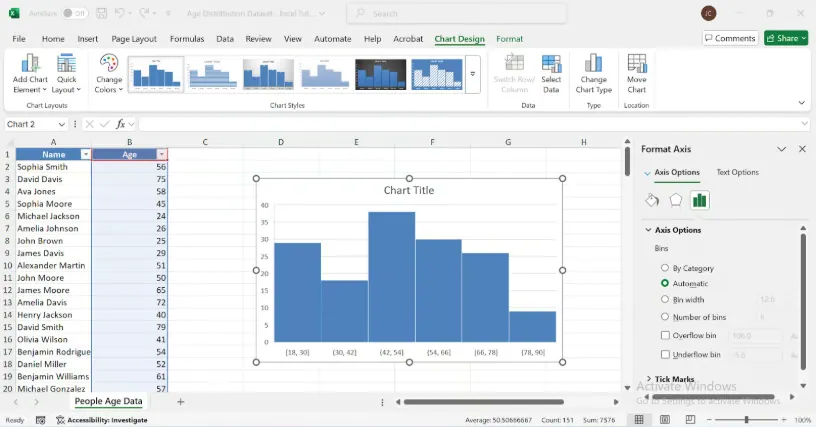Image resolution: width=816 pixels, height=427 pixels.
Task: Open the Page Layout ribbon tab
Action: pos(134,38)
